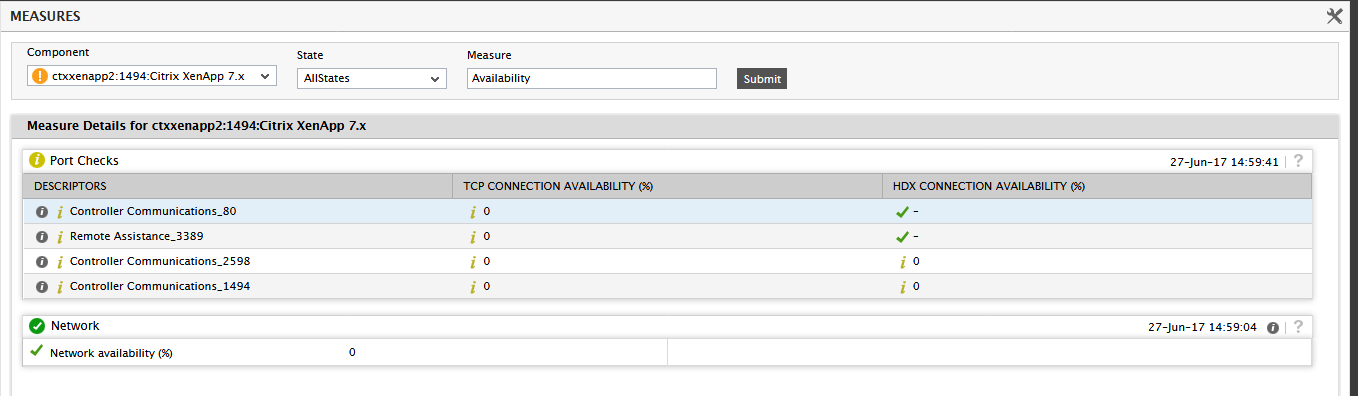Select the Network availability (%) measure
1358x396 pixels.
coord(111,353)
